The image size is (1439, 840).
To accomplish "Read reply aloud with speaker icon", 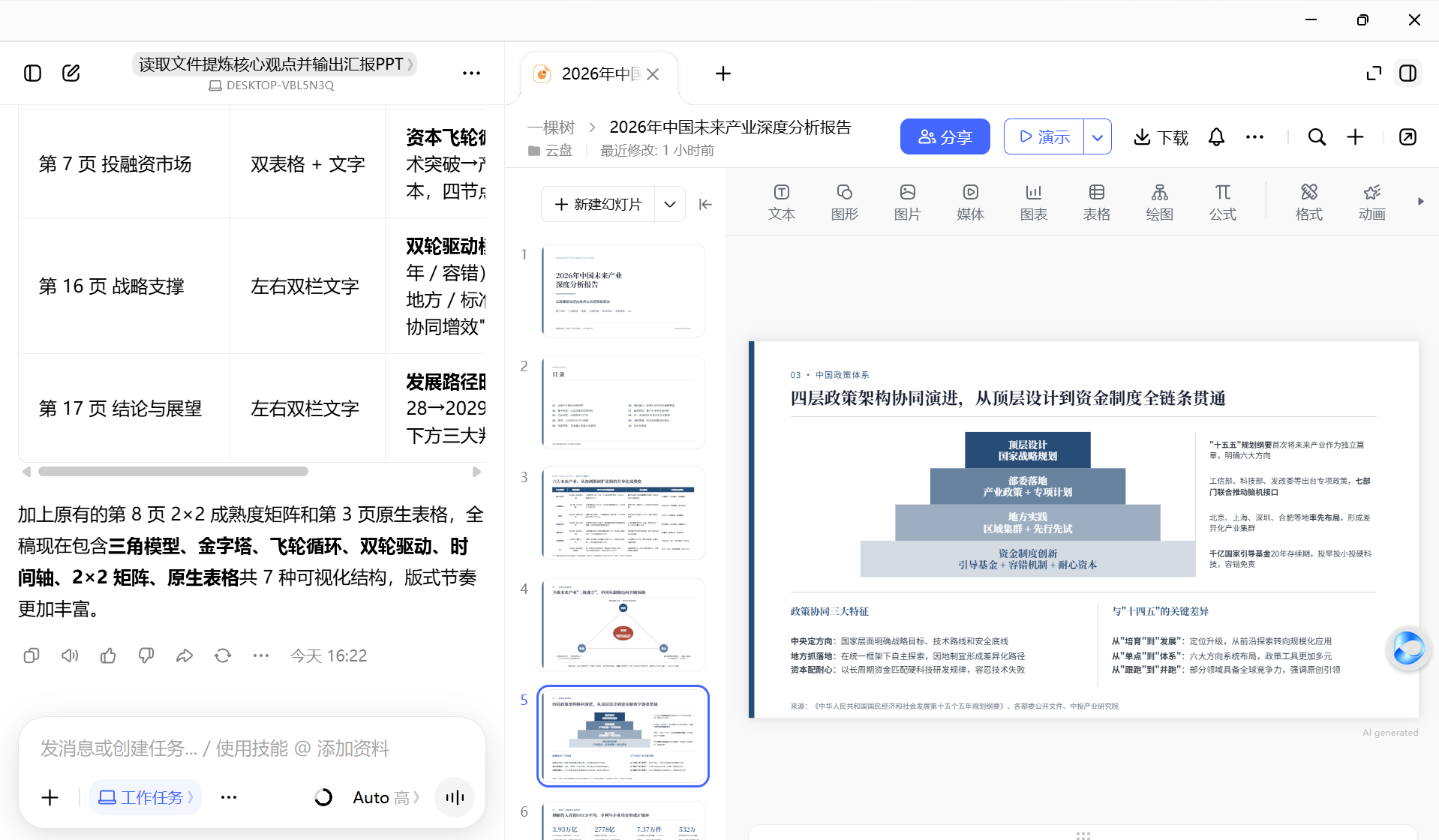I will (70, 655).
